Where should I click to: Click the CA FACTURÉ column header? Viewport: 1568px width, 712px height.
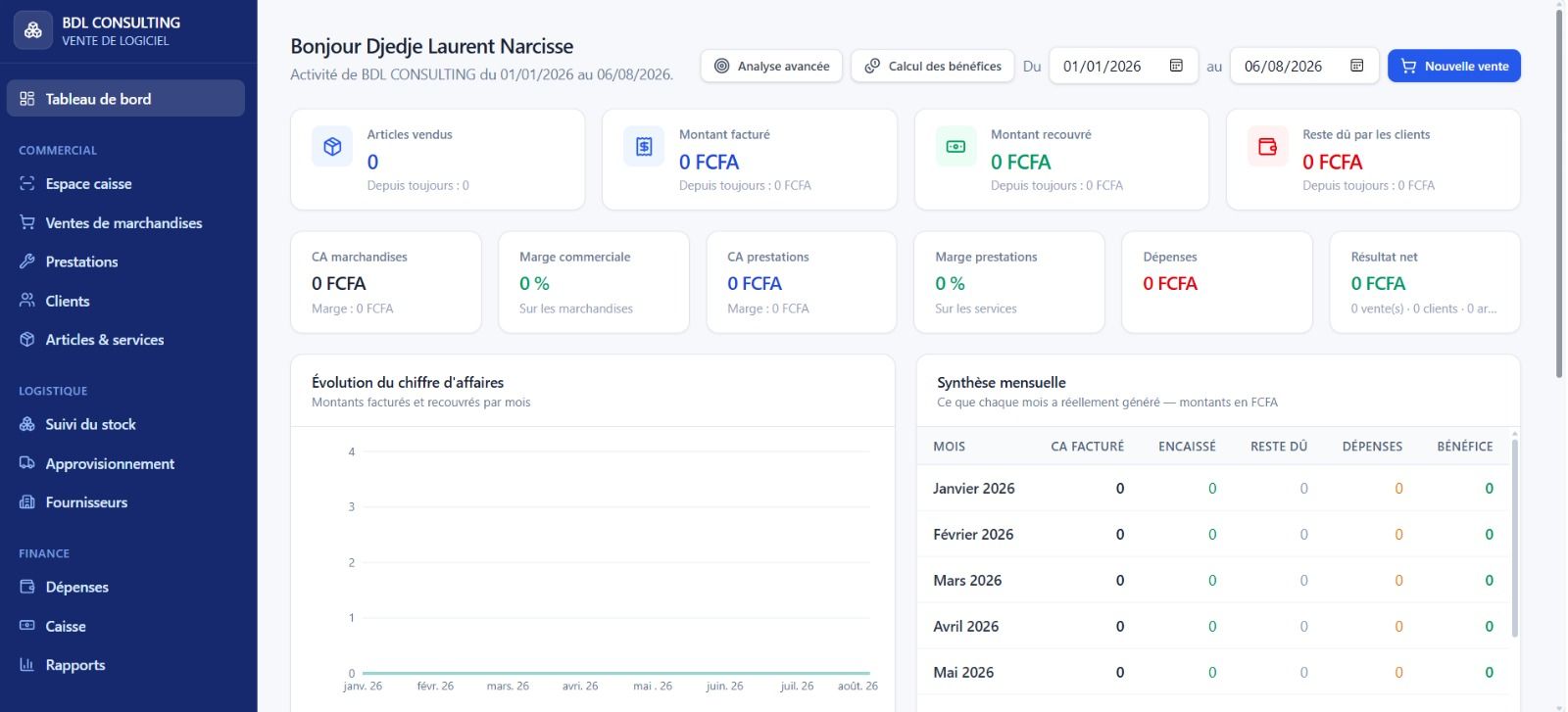point(1087,446)
